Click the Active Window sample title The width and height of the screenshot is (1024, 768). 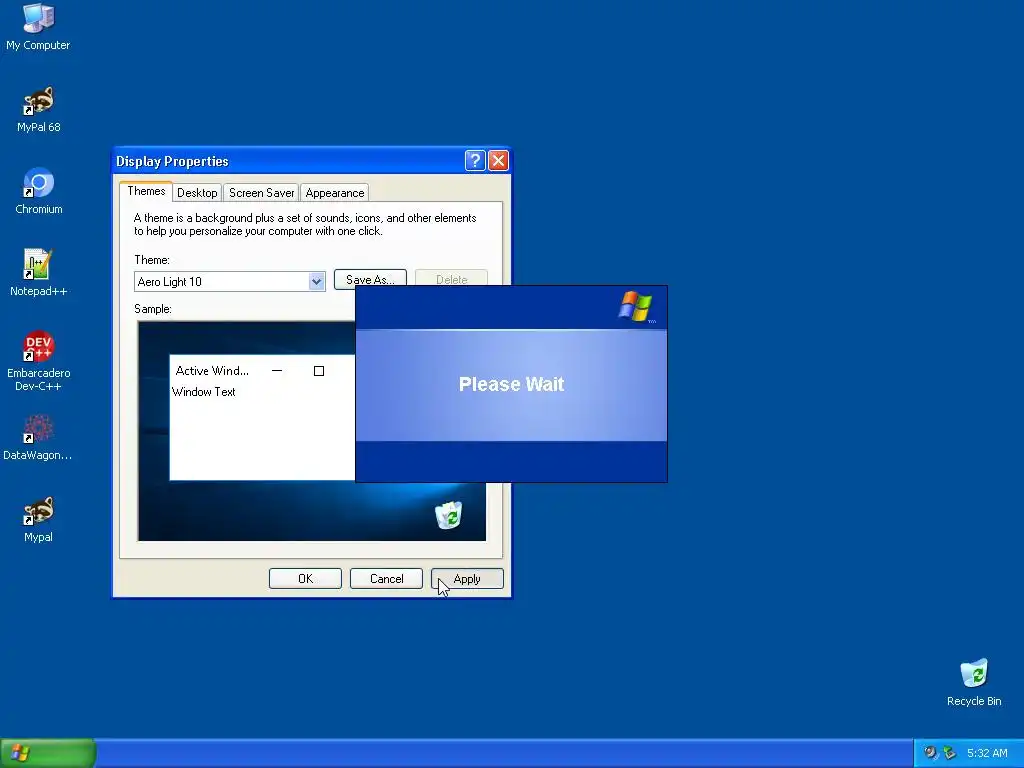[x=212, y=371]
